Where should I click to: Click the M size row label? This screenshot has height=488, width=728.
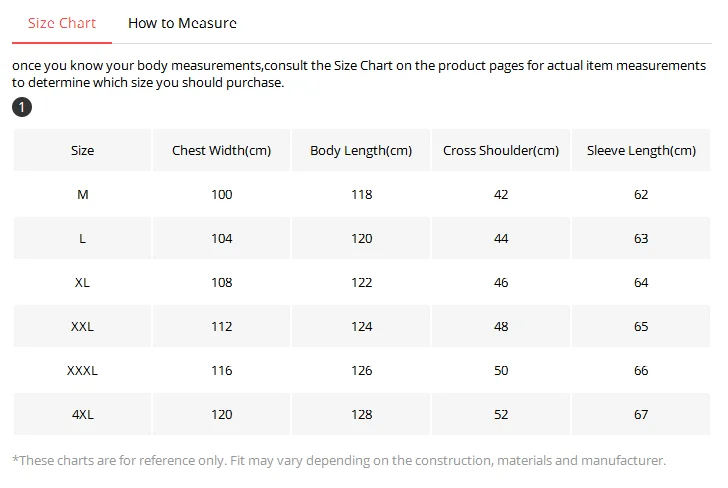[82, 195]
